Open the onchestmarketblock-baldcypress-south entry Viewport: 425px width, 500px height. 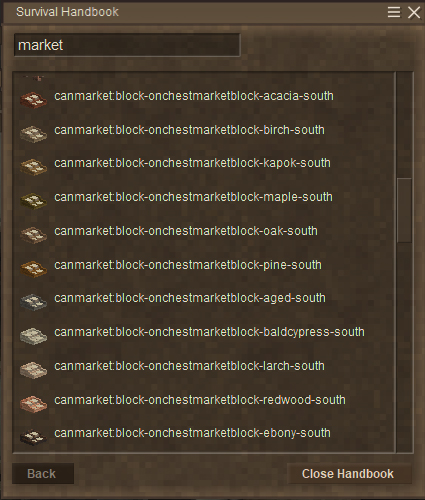point(204,336)
